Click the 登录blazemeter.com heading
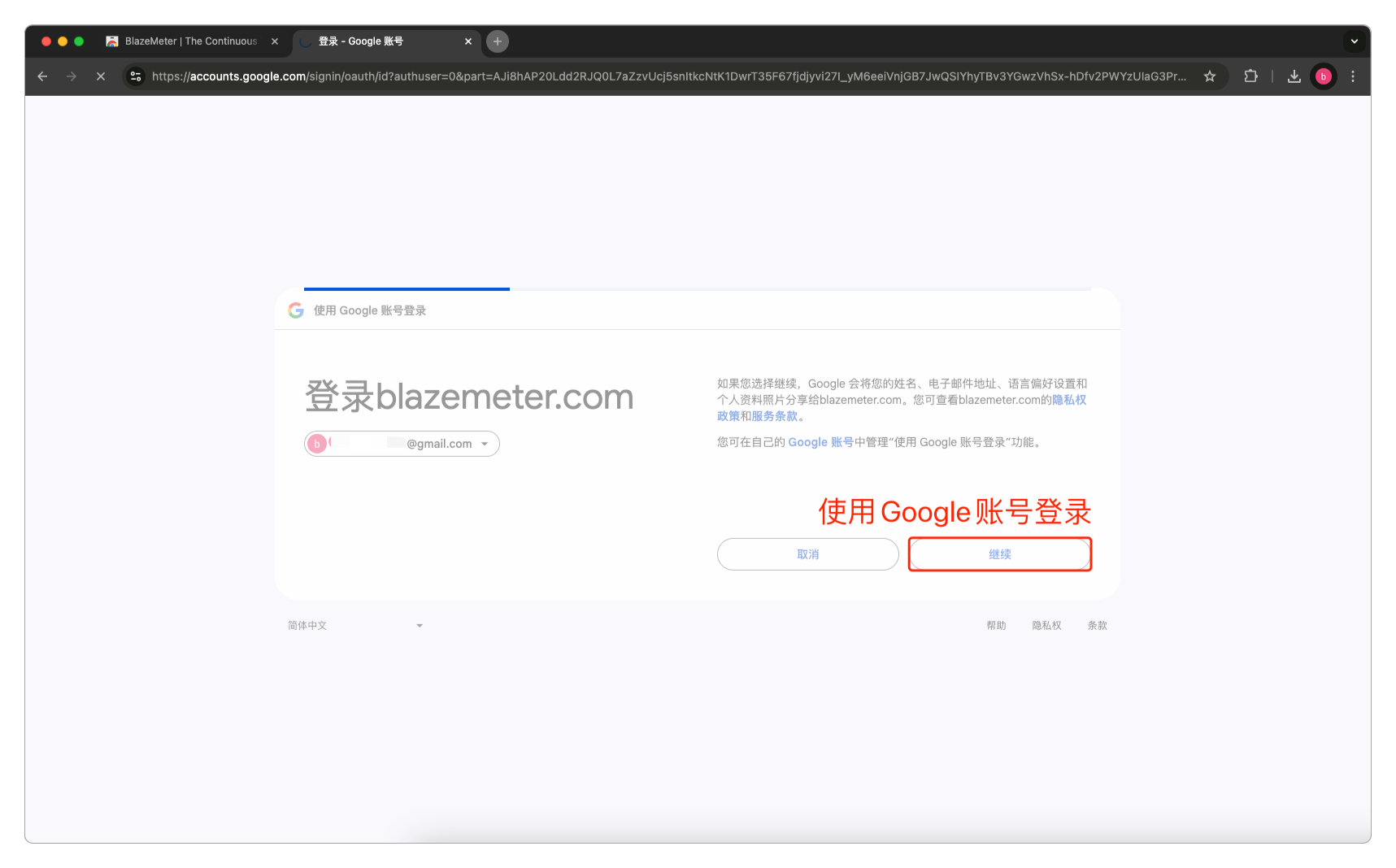Viewport: 1396px width, 868px height. pos(469,397)
